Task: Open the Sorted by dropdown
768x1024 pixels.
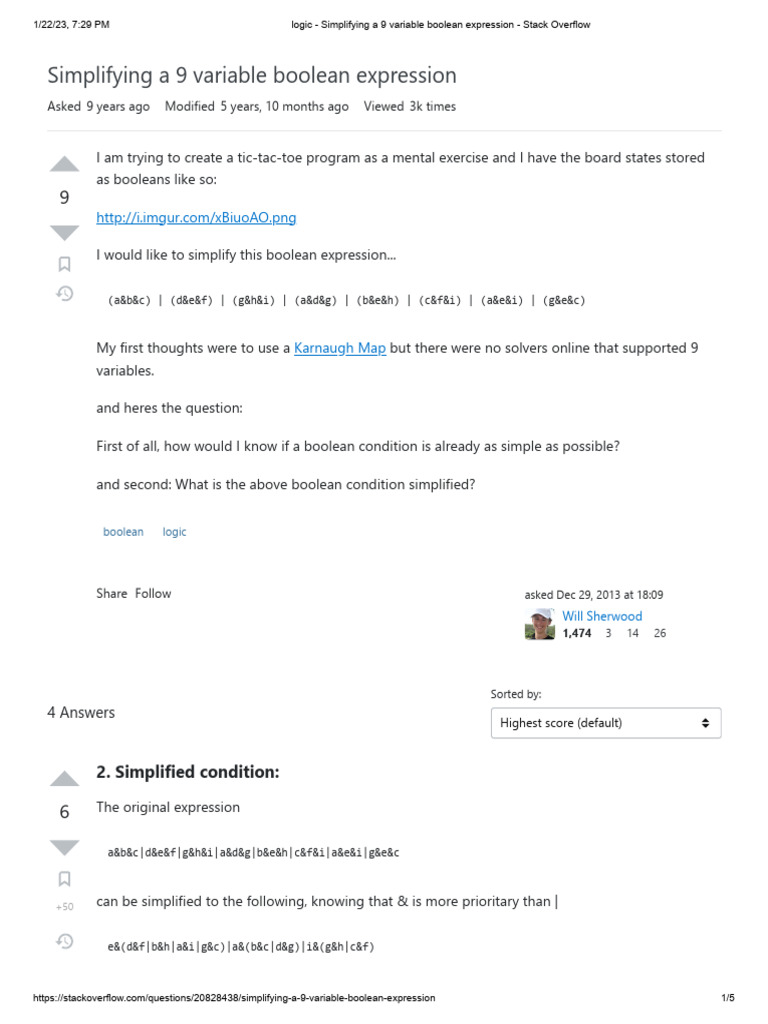Action: pos(605,722)
